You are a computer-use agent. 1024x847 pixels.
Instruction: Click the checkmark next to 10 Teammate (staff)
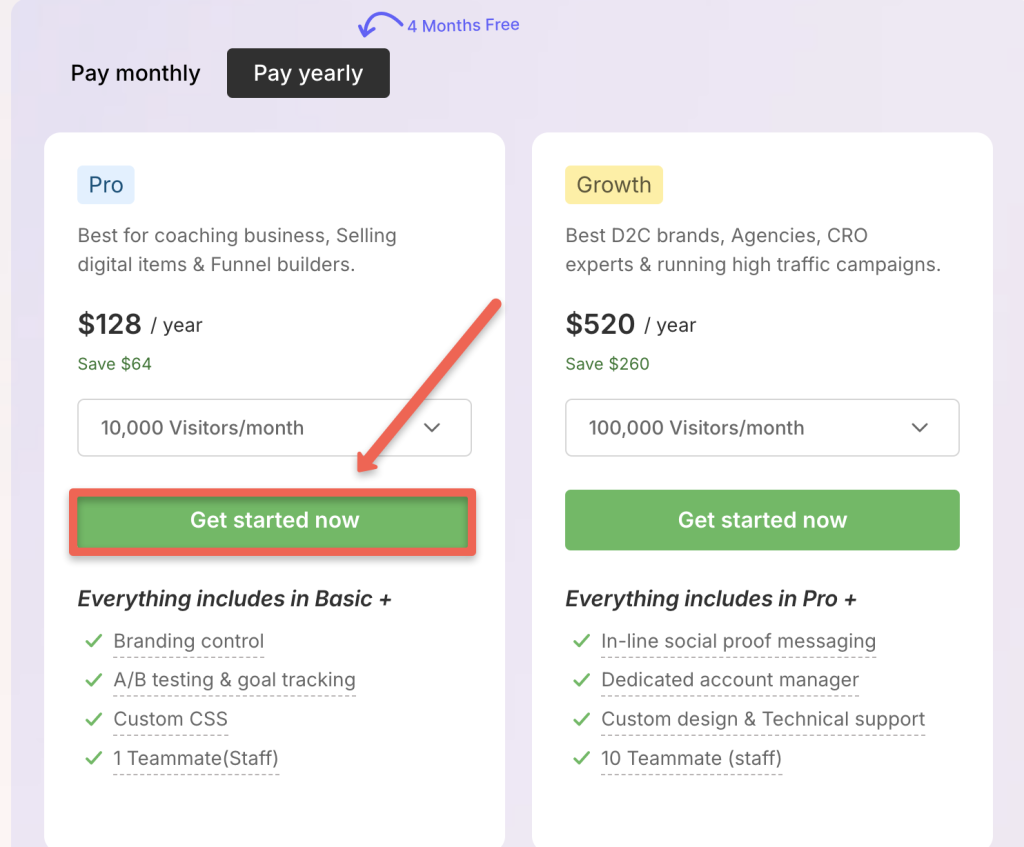point(581,758)
